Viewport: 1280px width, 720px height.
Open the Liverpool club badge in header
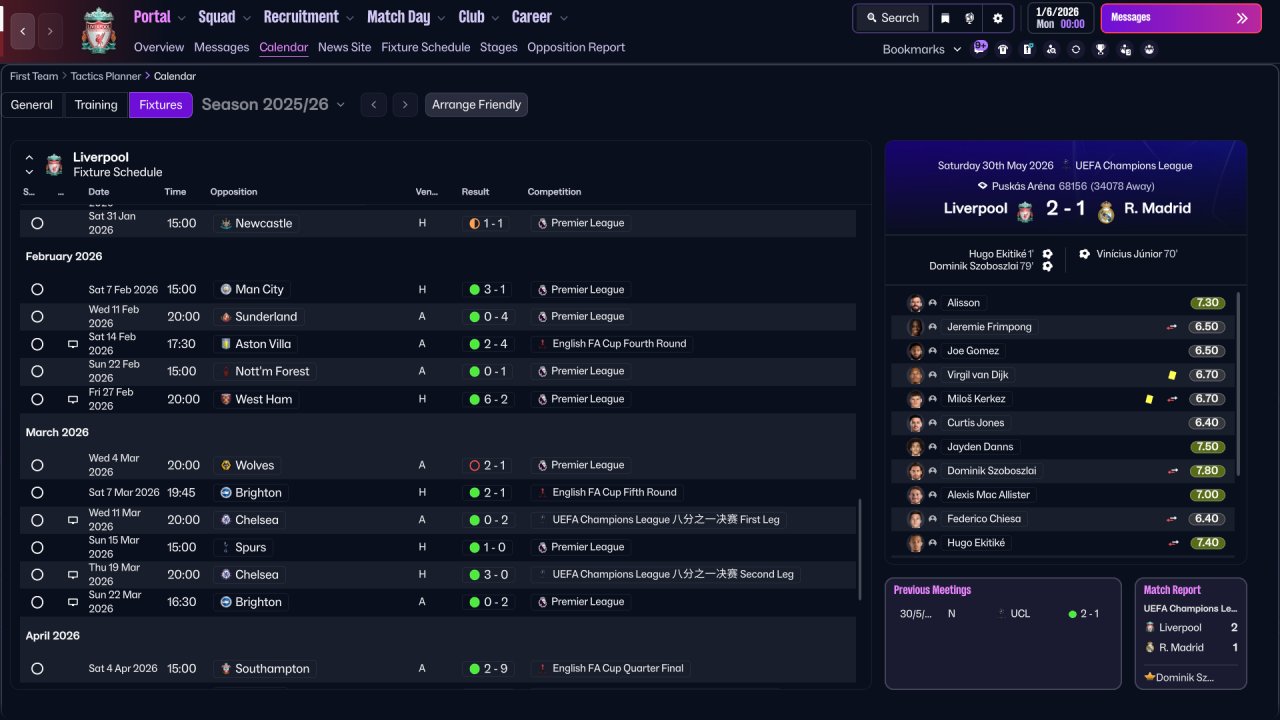click(x=98, y=31)
